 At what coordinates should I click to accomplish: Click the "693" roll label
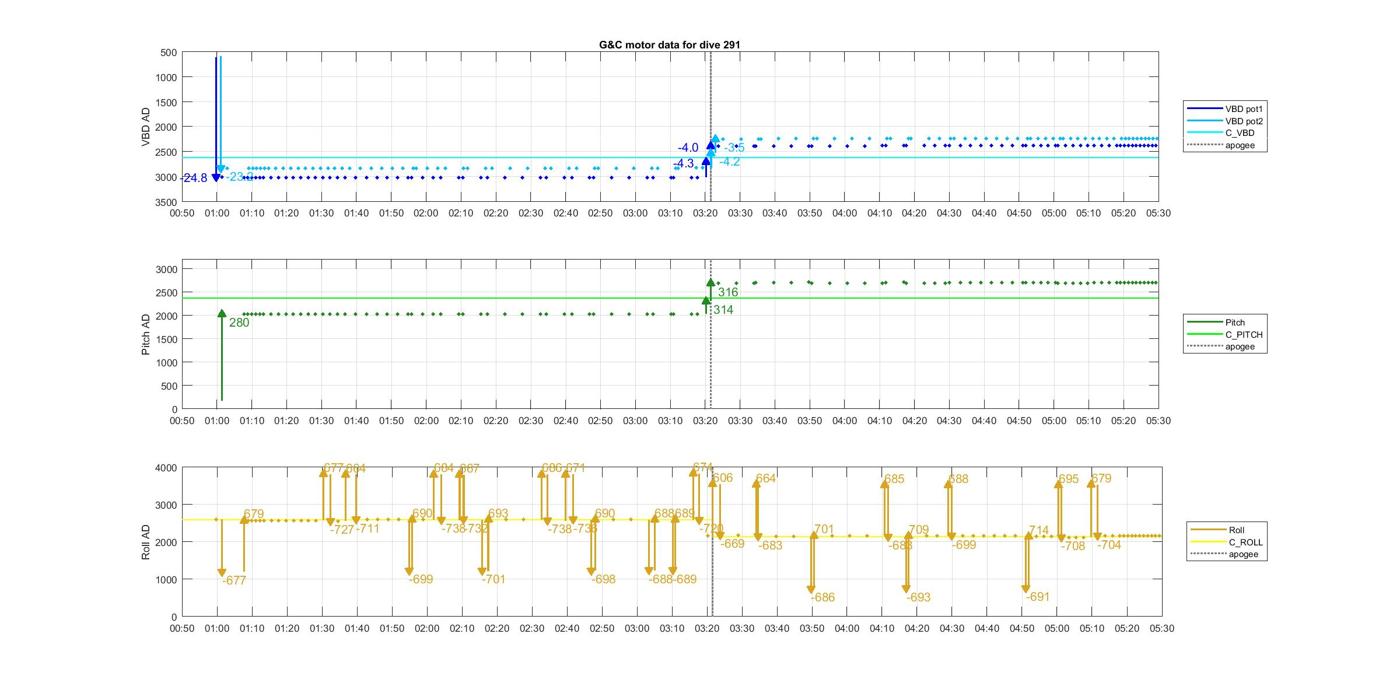click(x=498, y=514)
